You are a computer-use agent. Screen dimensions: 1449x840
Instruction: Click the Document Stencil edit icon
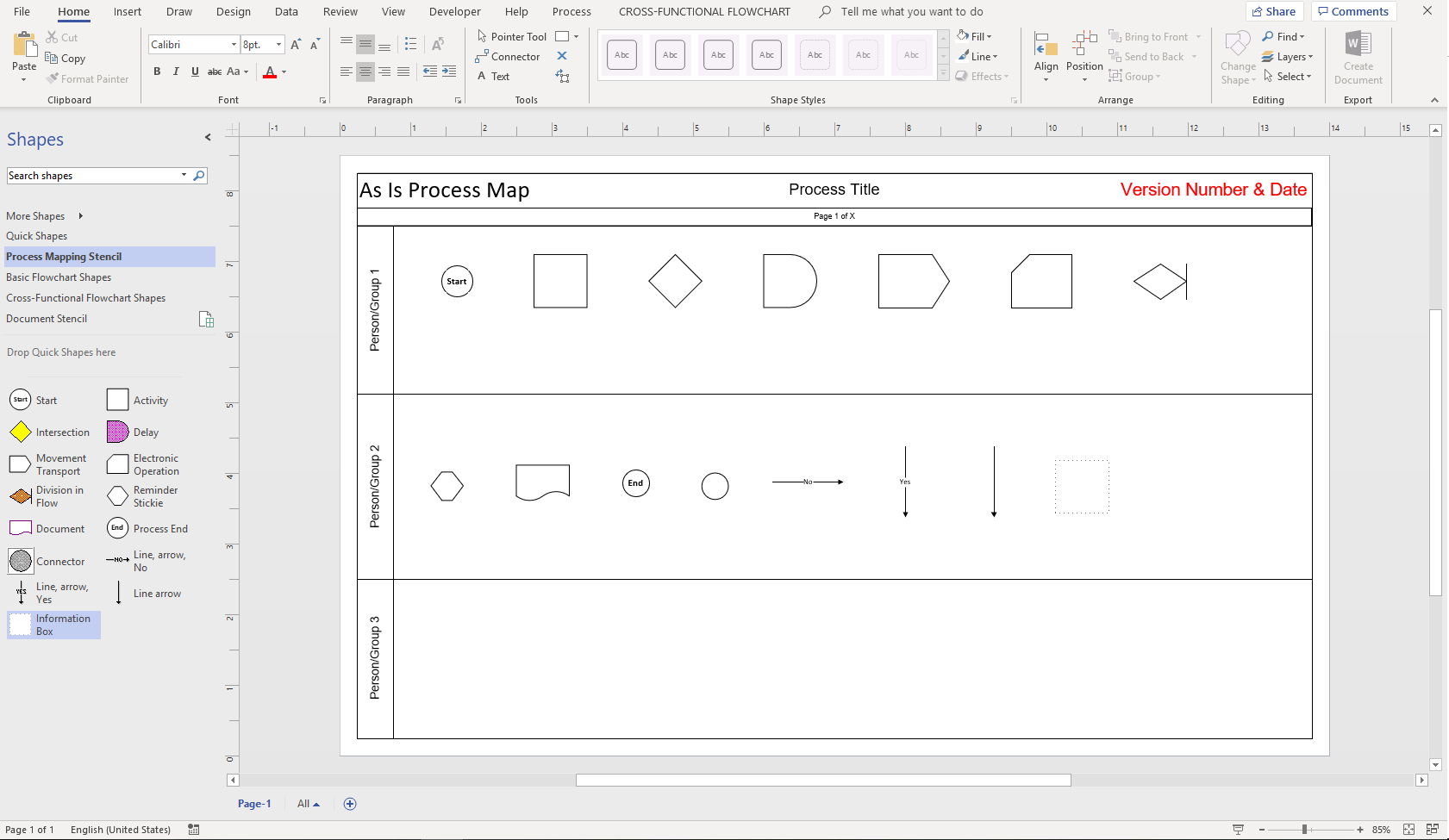[x=206, y=319]
